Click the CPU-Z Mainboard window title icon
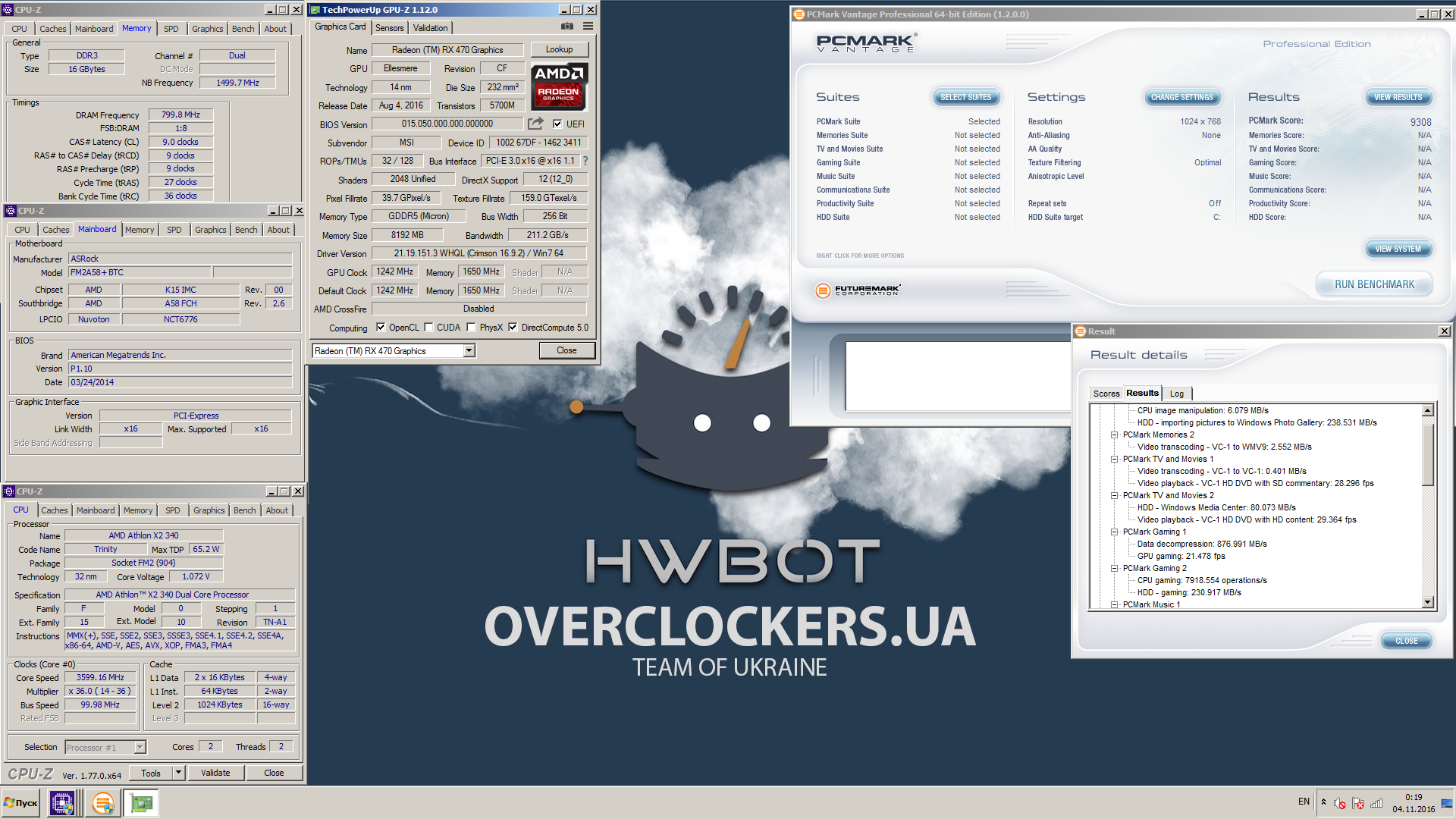The height and width of the screenshot is (819, 1456). pyautogui.click(x=10, y=211)
